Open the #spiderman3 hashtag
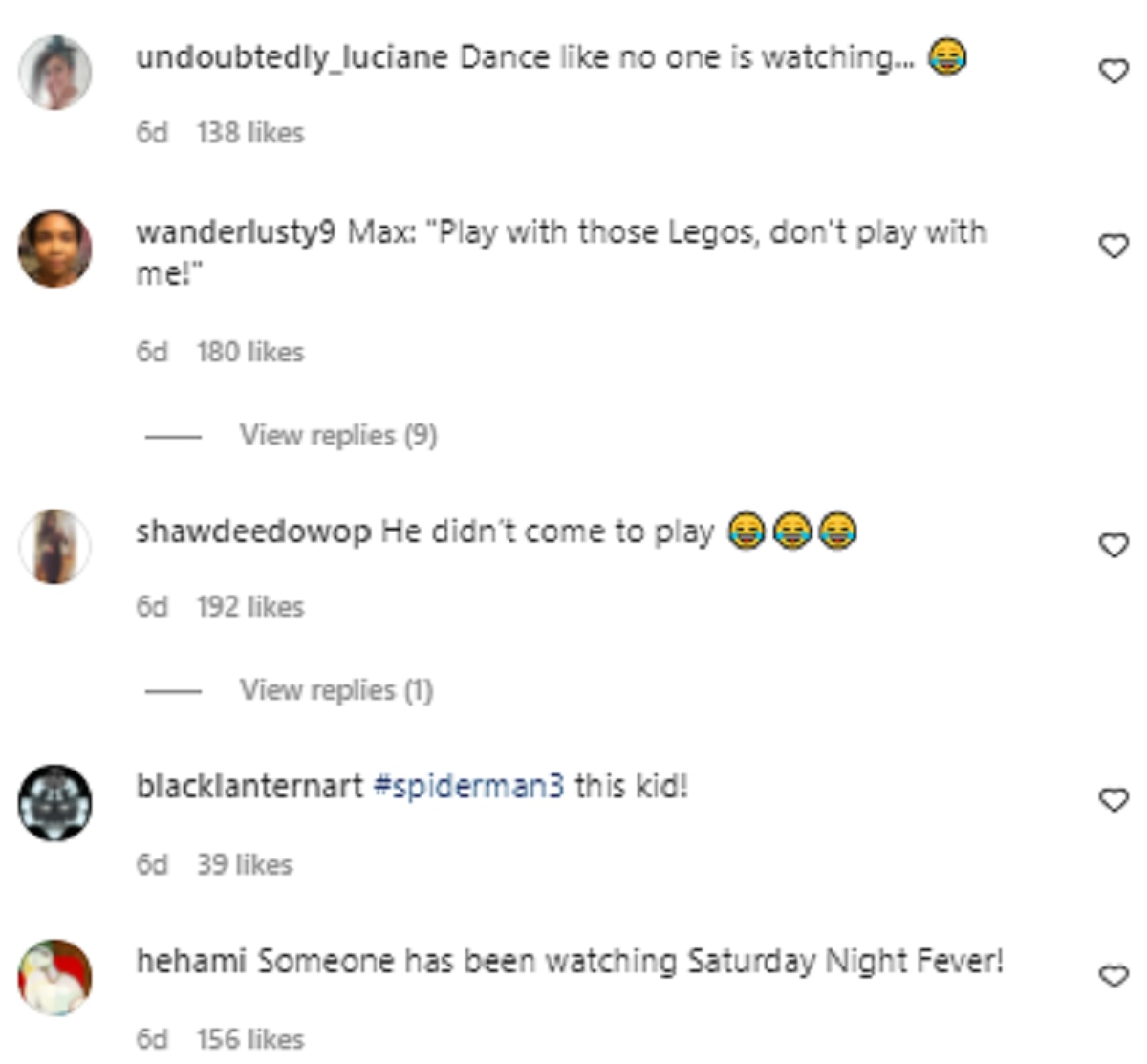Screen dimensions: 1147x1064 click(468, 787)
